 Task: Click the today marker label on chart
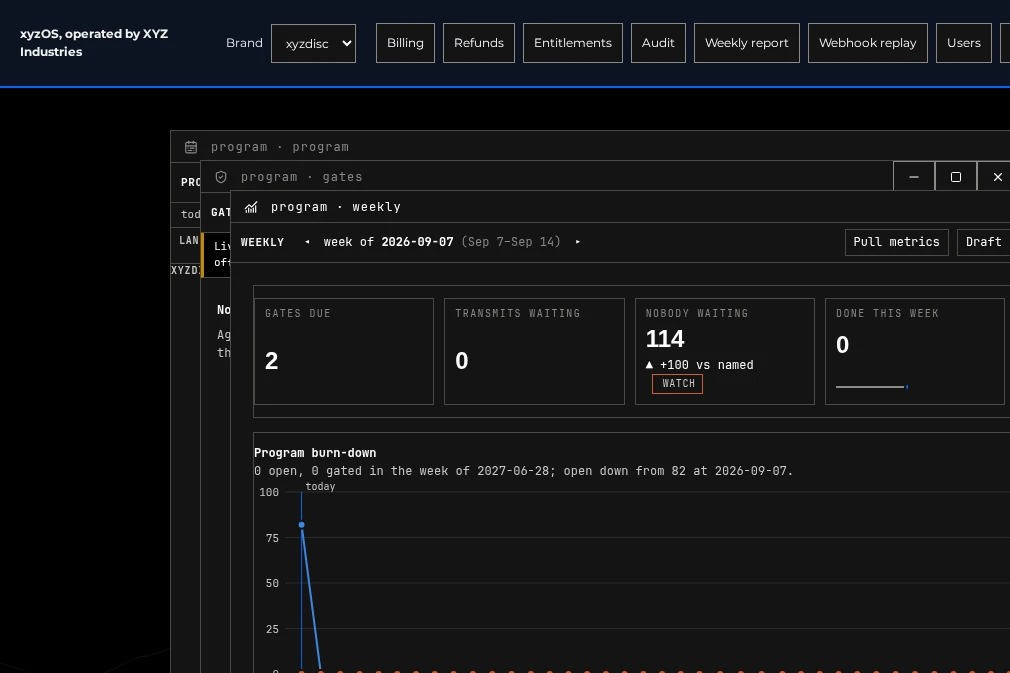pos(320,487)
